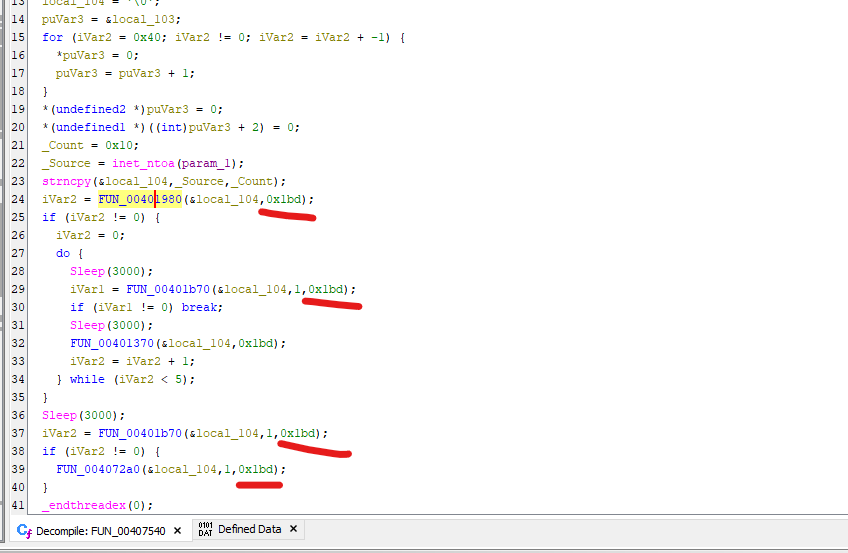Screen dimensions: 848x553
Task: Select the Decompile: FUN_00407540 tab
Action: 102,530
